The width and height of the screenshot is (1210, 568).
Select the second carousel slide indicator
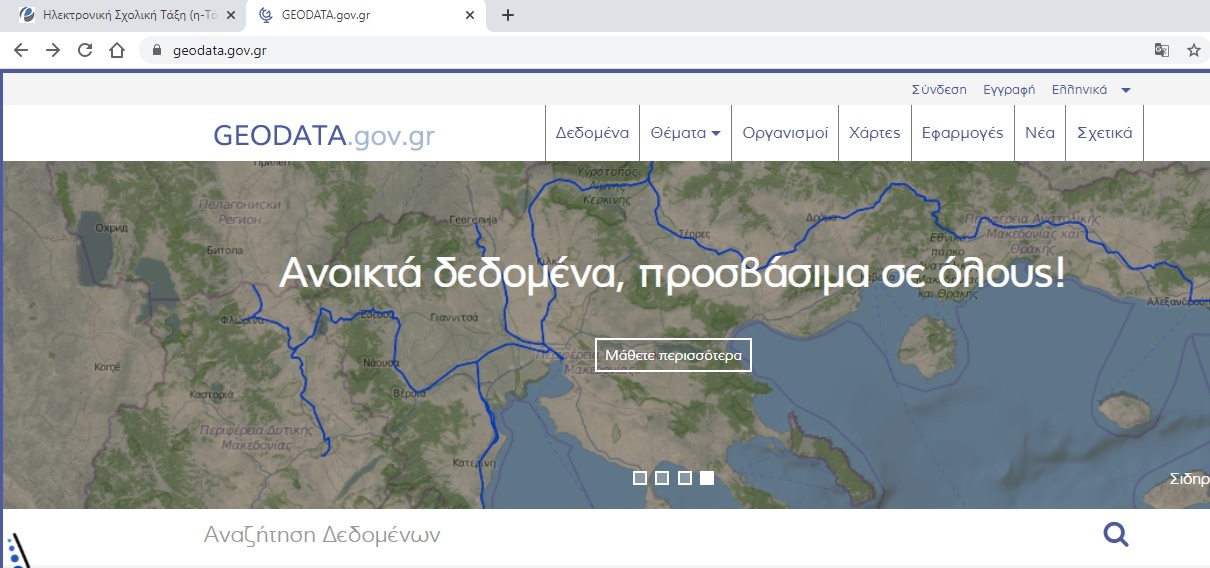click(x=662, y=478)
